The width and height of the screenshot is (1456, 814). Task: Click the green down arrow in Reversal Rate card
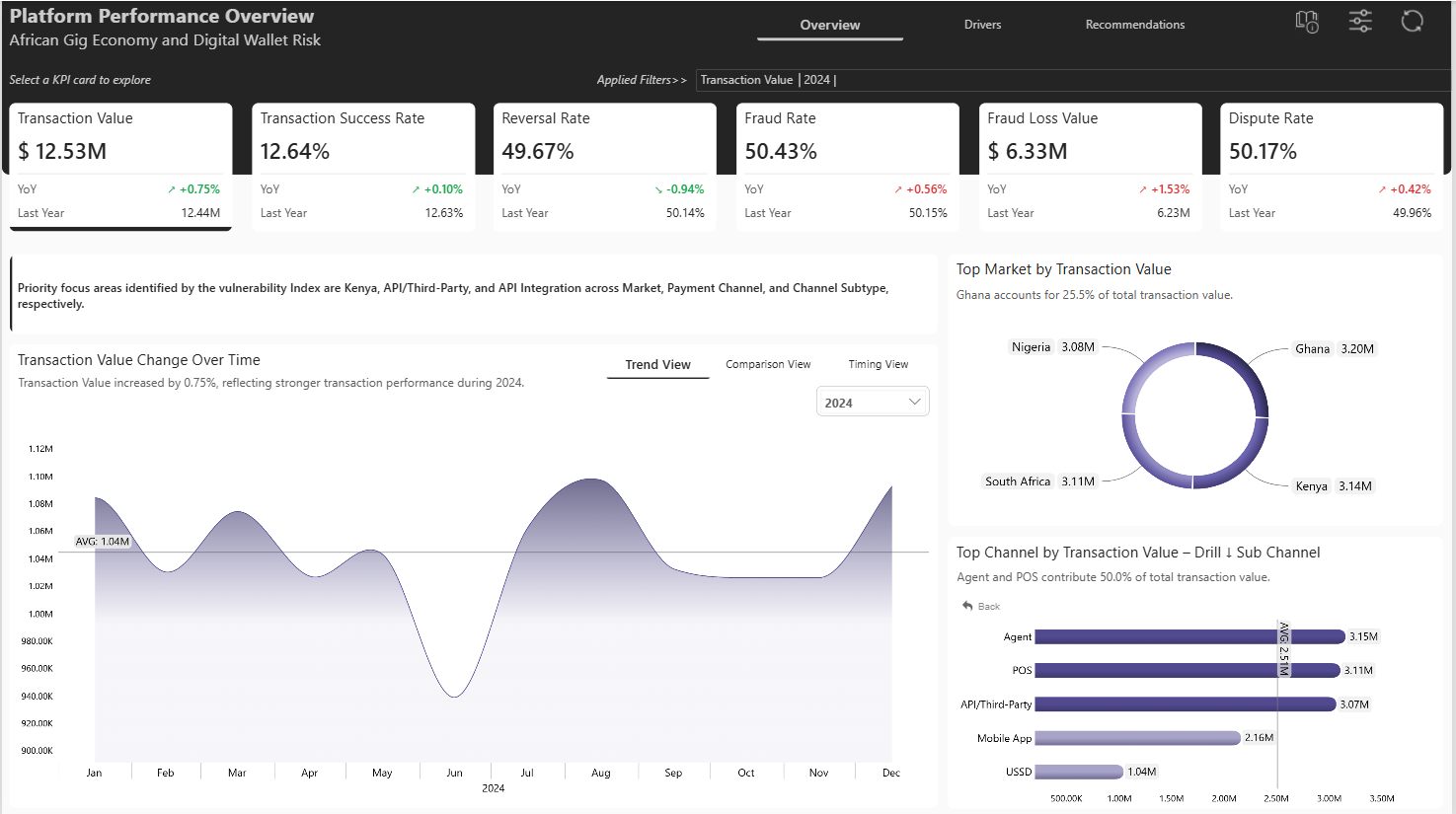tap(658, 189)
